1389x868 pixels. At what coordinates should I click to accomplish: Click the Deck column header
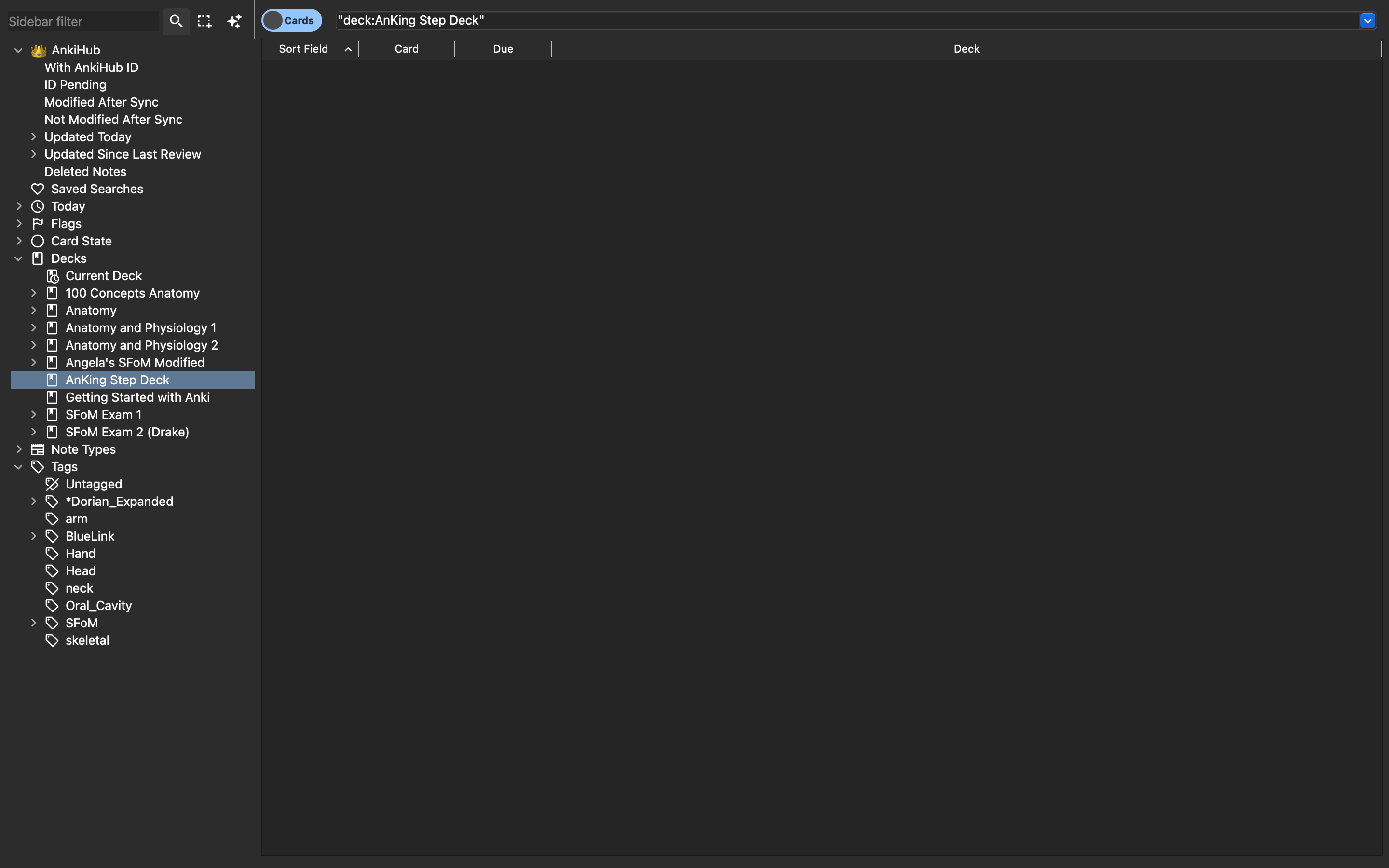[x=966, y=49]
